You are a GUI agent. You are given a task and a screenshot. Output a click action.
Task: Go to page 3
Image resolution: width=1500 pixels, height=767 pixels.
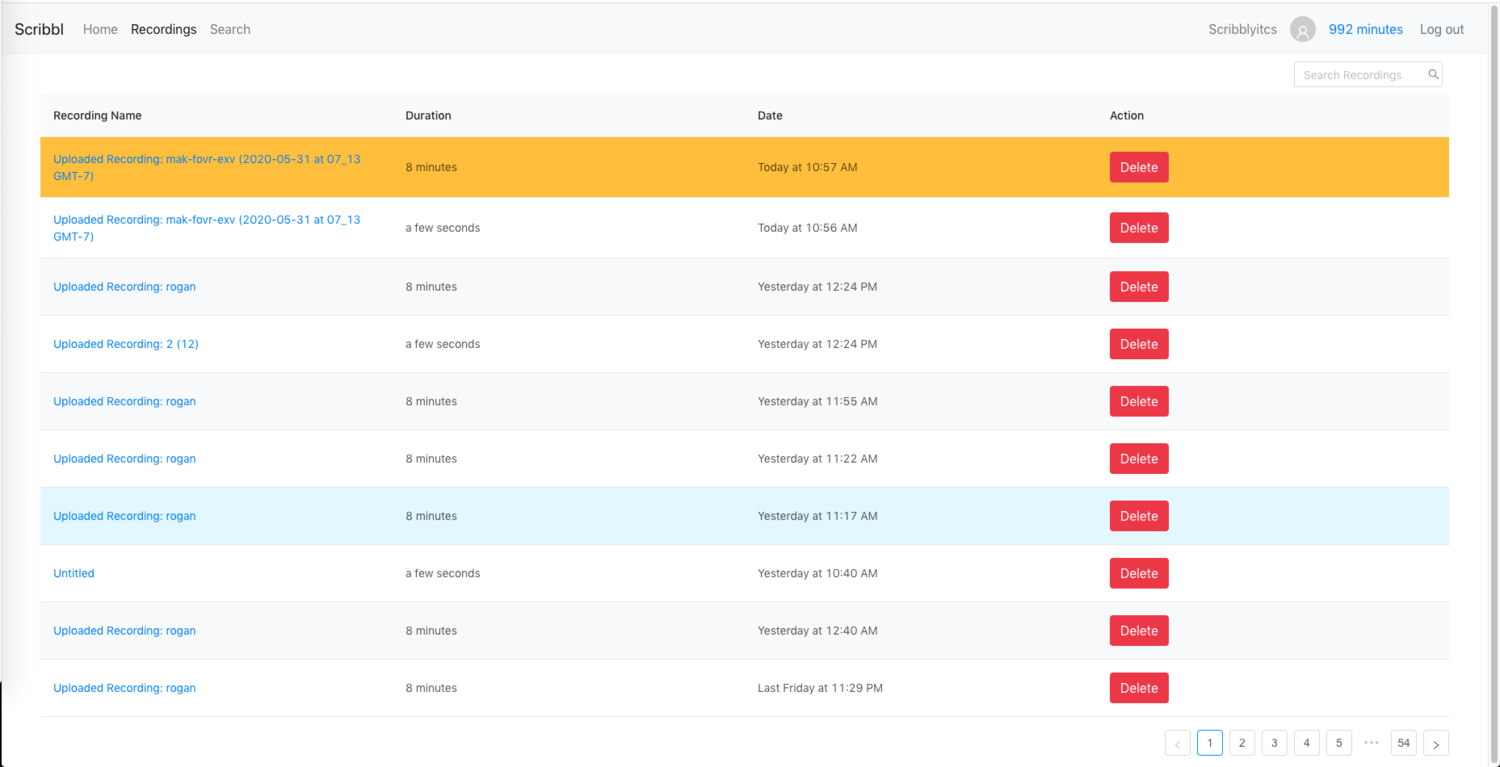click(1274, 743)
